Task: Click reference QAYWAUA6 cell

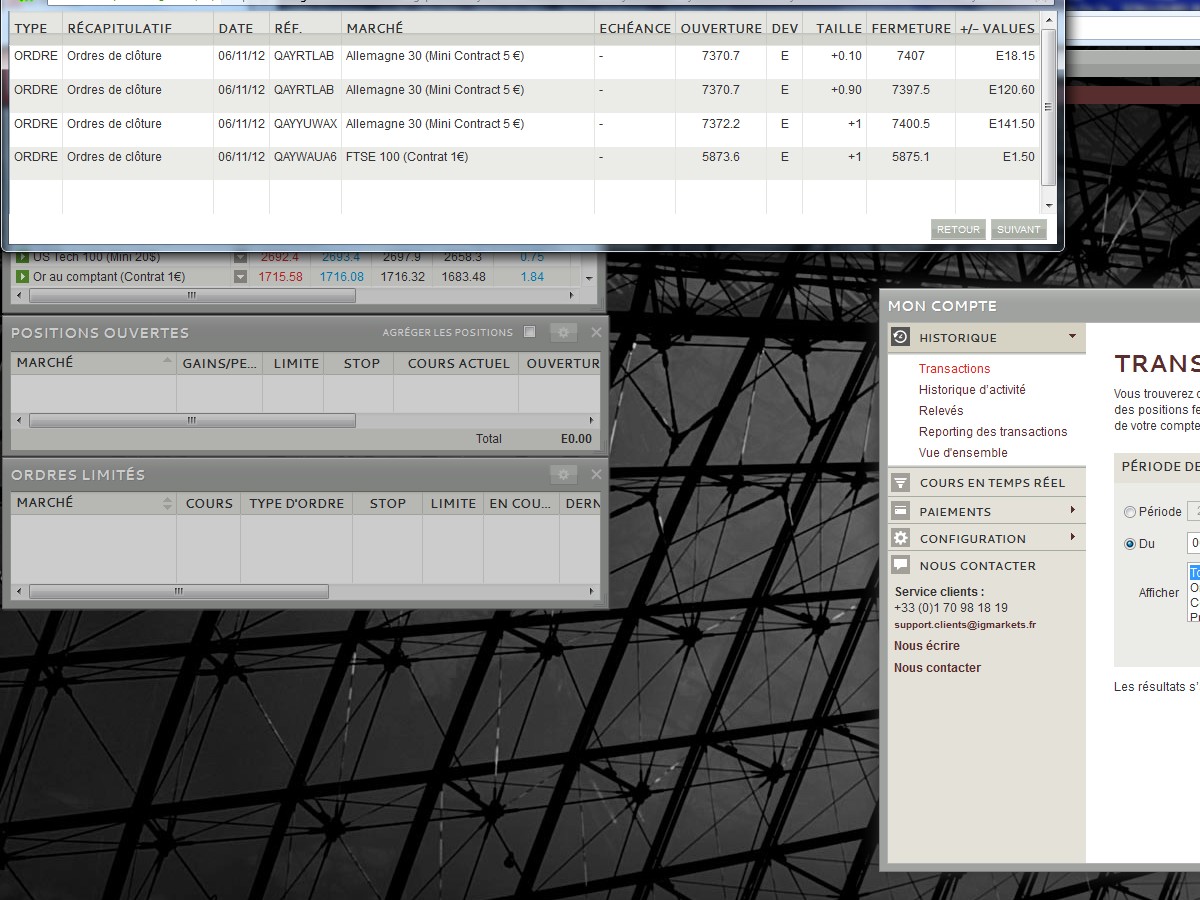Action: [x=305, y=157]
